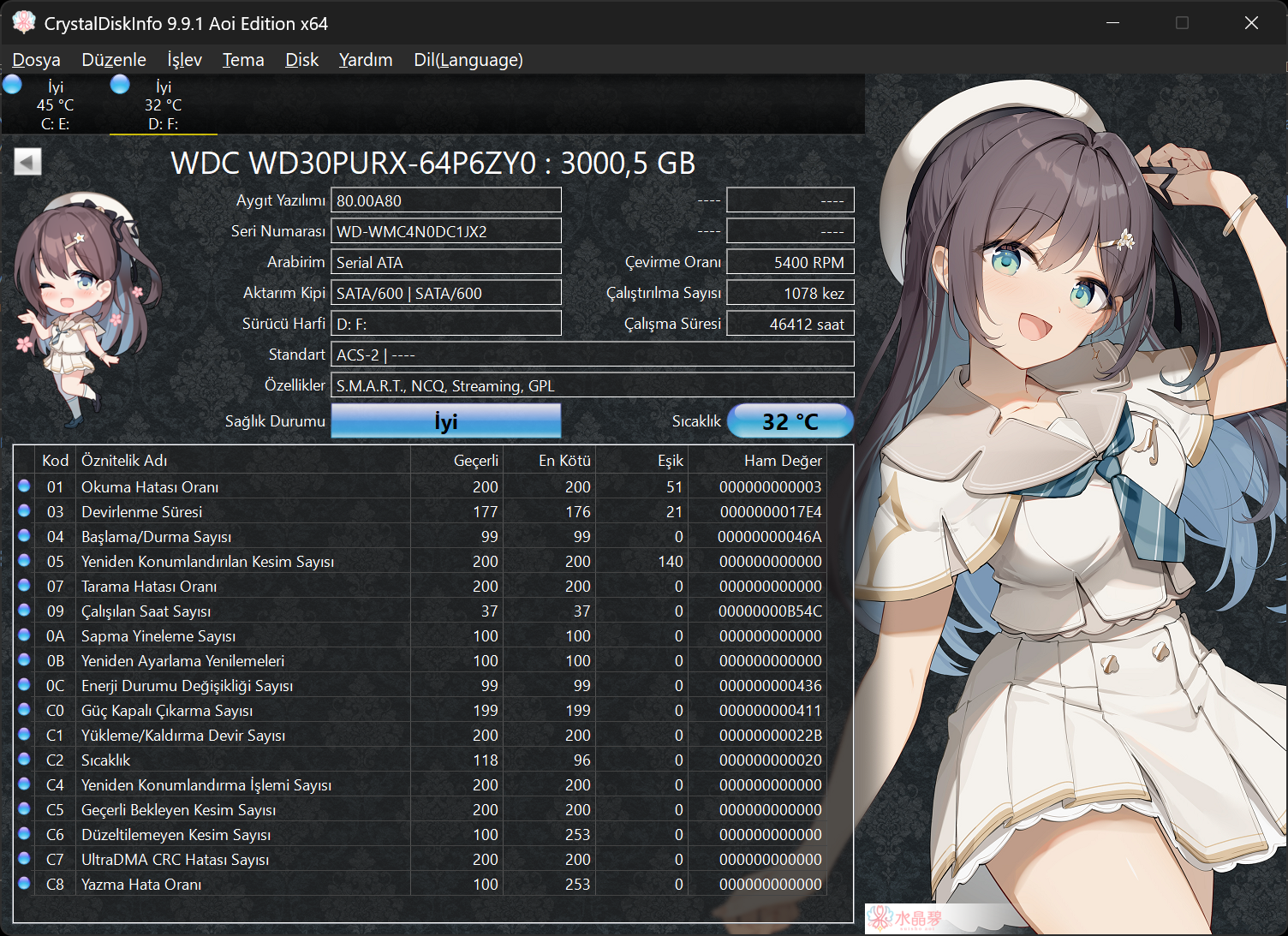Open the Dil(Language) menu
The image size is (1288, 936).
[x=468, y=60]
